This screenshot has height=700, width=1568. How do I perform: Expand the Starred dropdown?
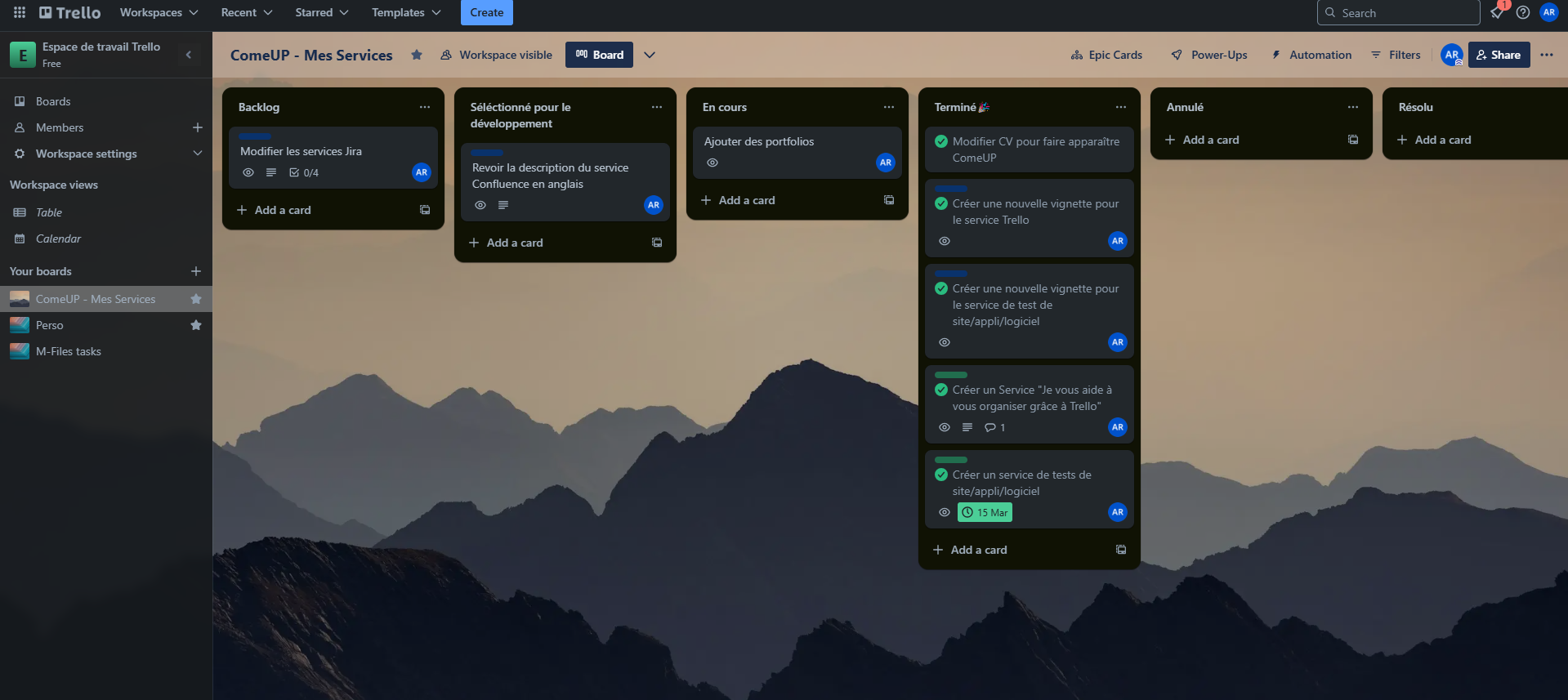322,12
